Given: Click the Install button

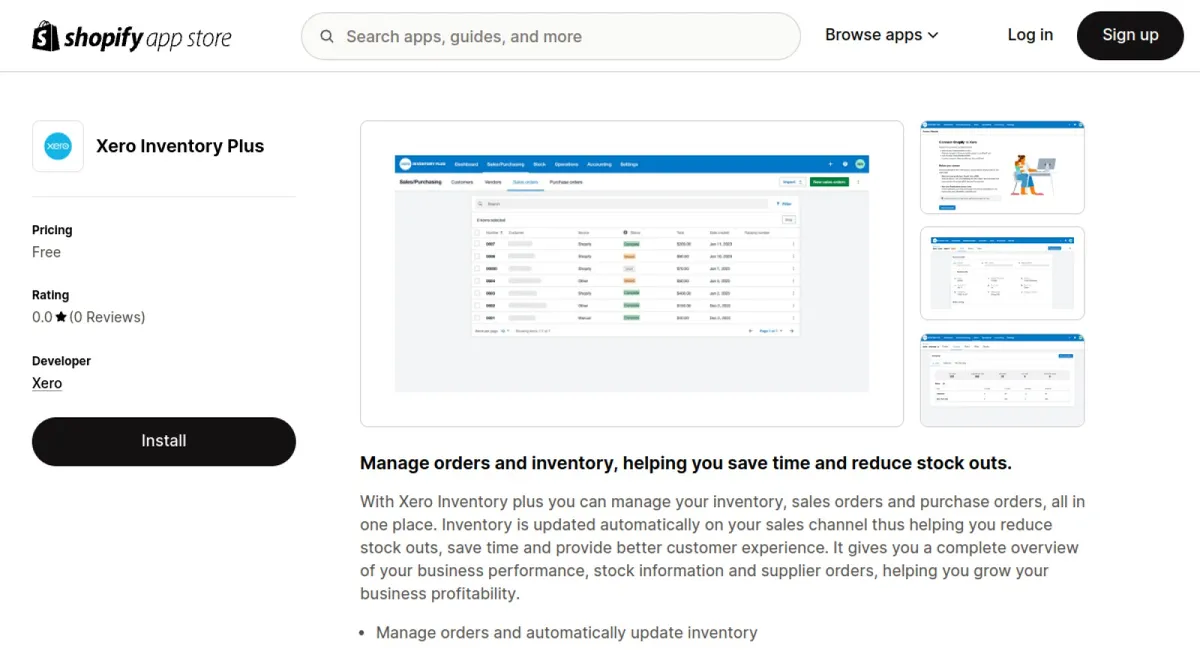Looking at the screenshot, I should tap(164, 441).
